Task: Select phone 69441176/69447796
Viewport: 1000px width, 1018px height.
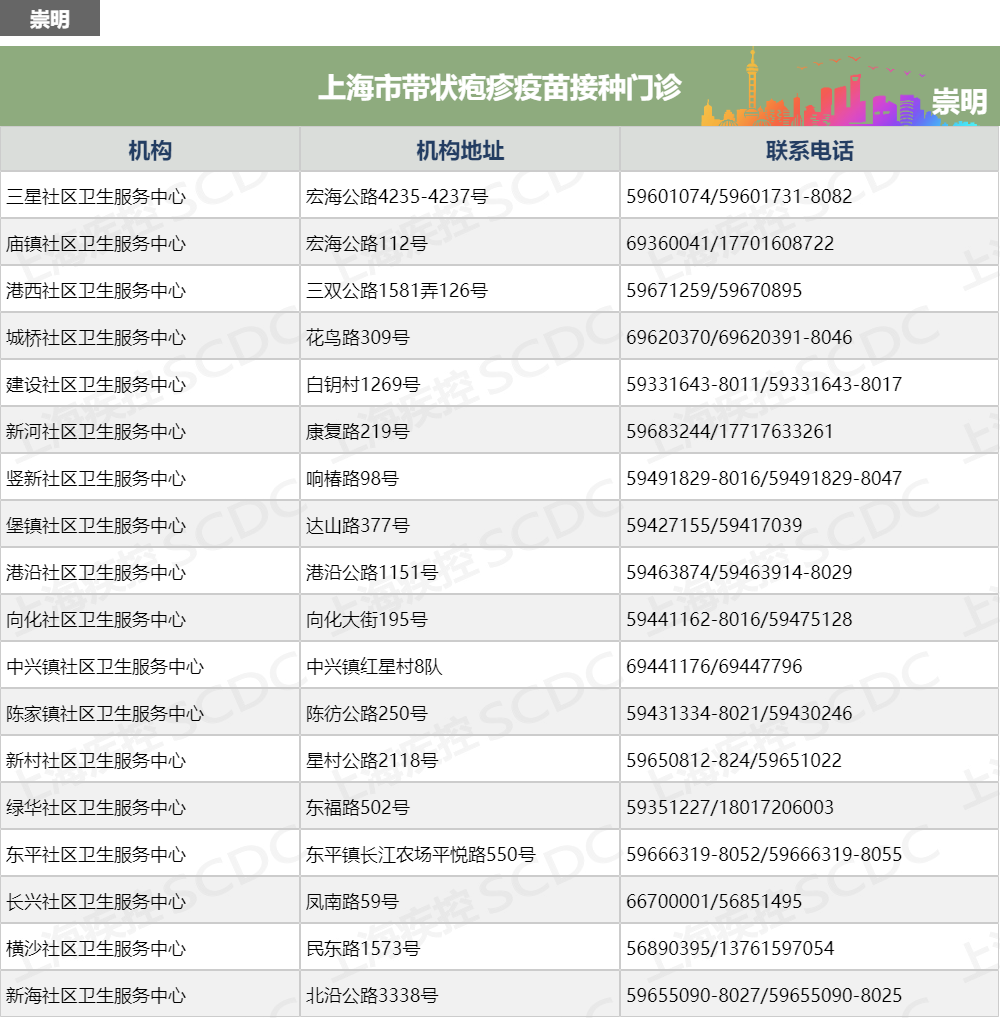Action: [714, 666]
